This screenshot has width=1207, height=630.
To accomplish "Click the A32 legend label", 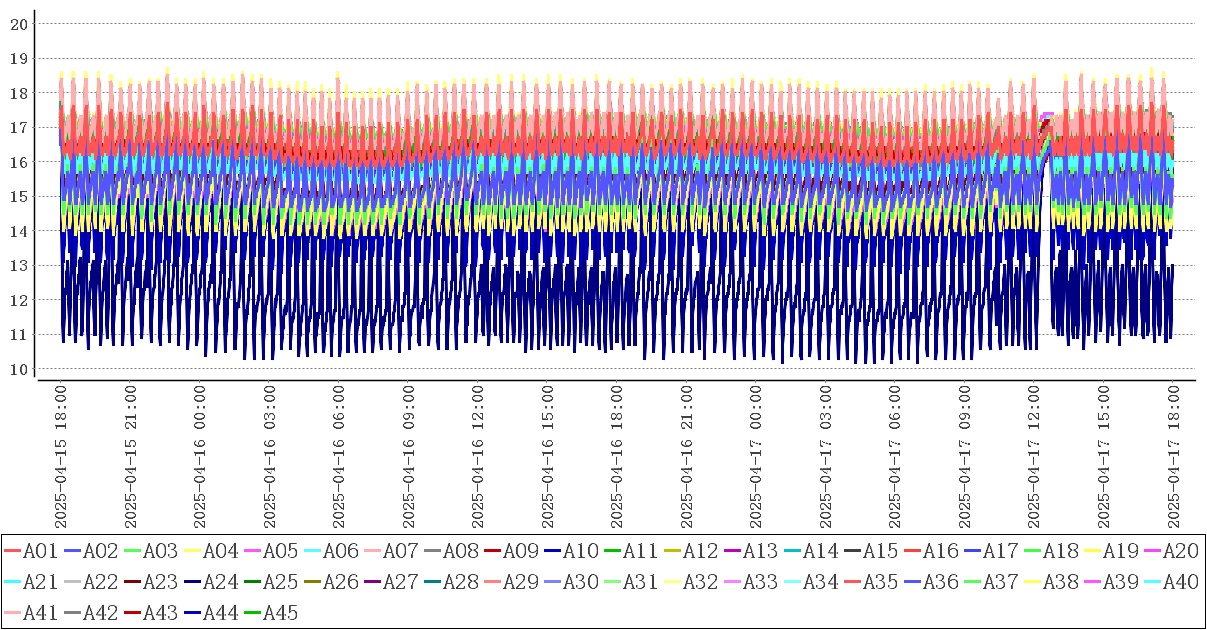I will pos(701,581).
